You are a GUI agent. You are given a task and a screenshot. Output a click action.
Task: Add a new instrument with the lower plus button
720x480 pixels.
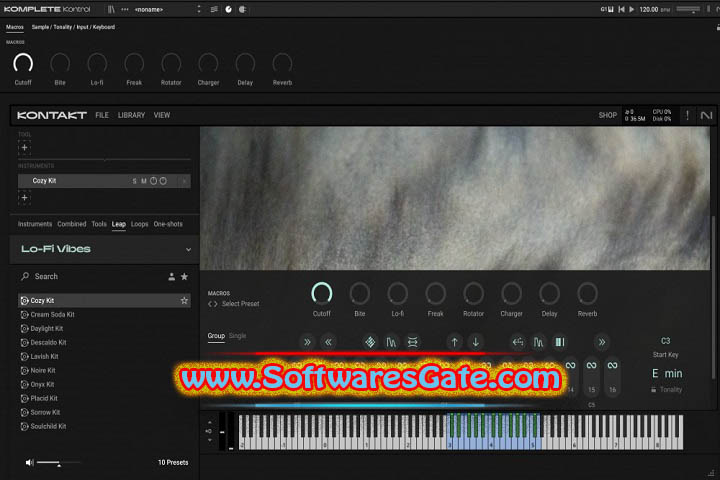click(24, 198)
